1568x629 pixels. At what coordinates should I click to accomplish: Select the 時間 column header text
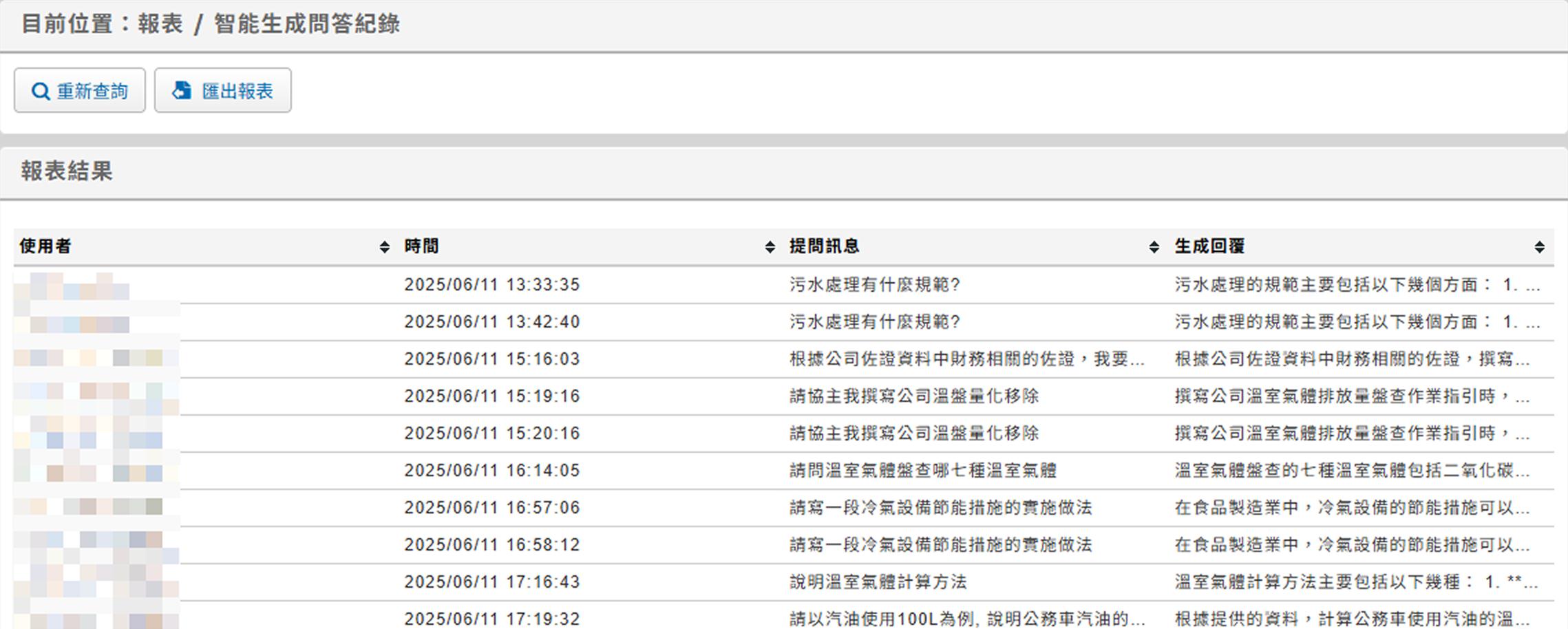[x=421, y=246]
